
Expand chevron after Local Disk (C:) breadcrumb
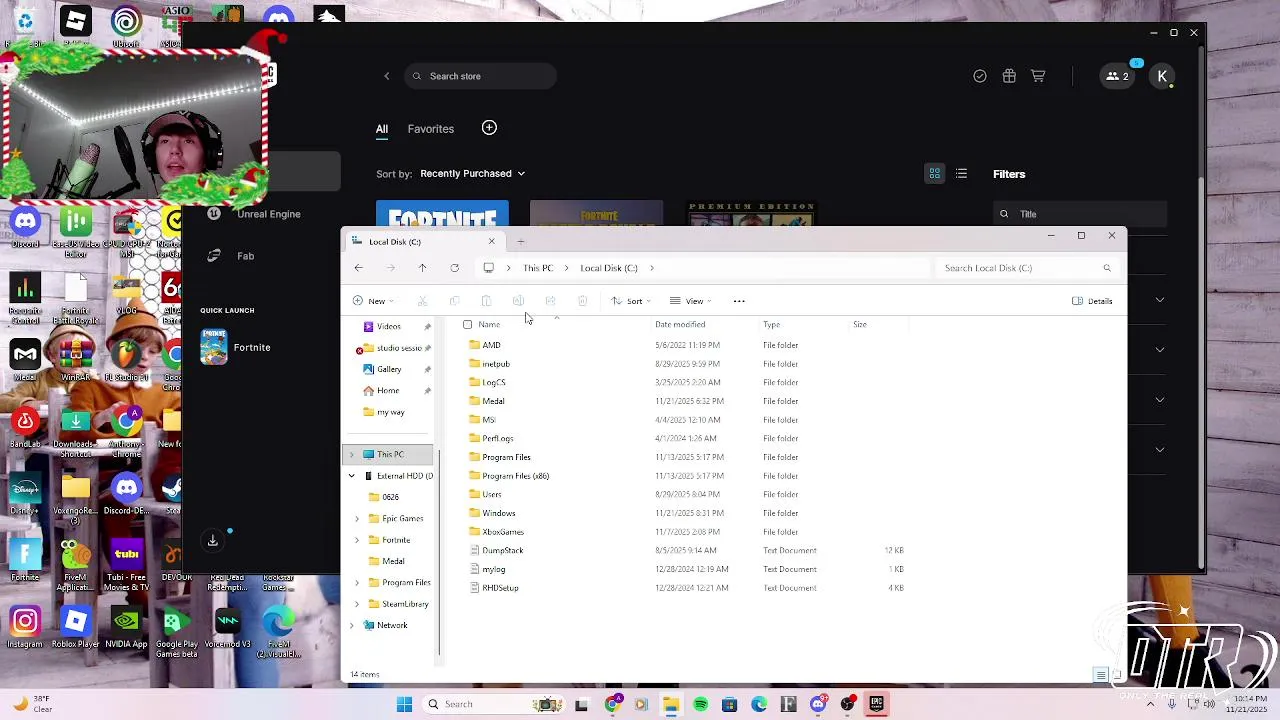652,268
